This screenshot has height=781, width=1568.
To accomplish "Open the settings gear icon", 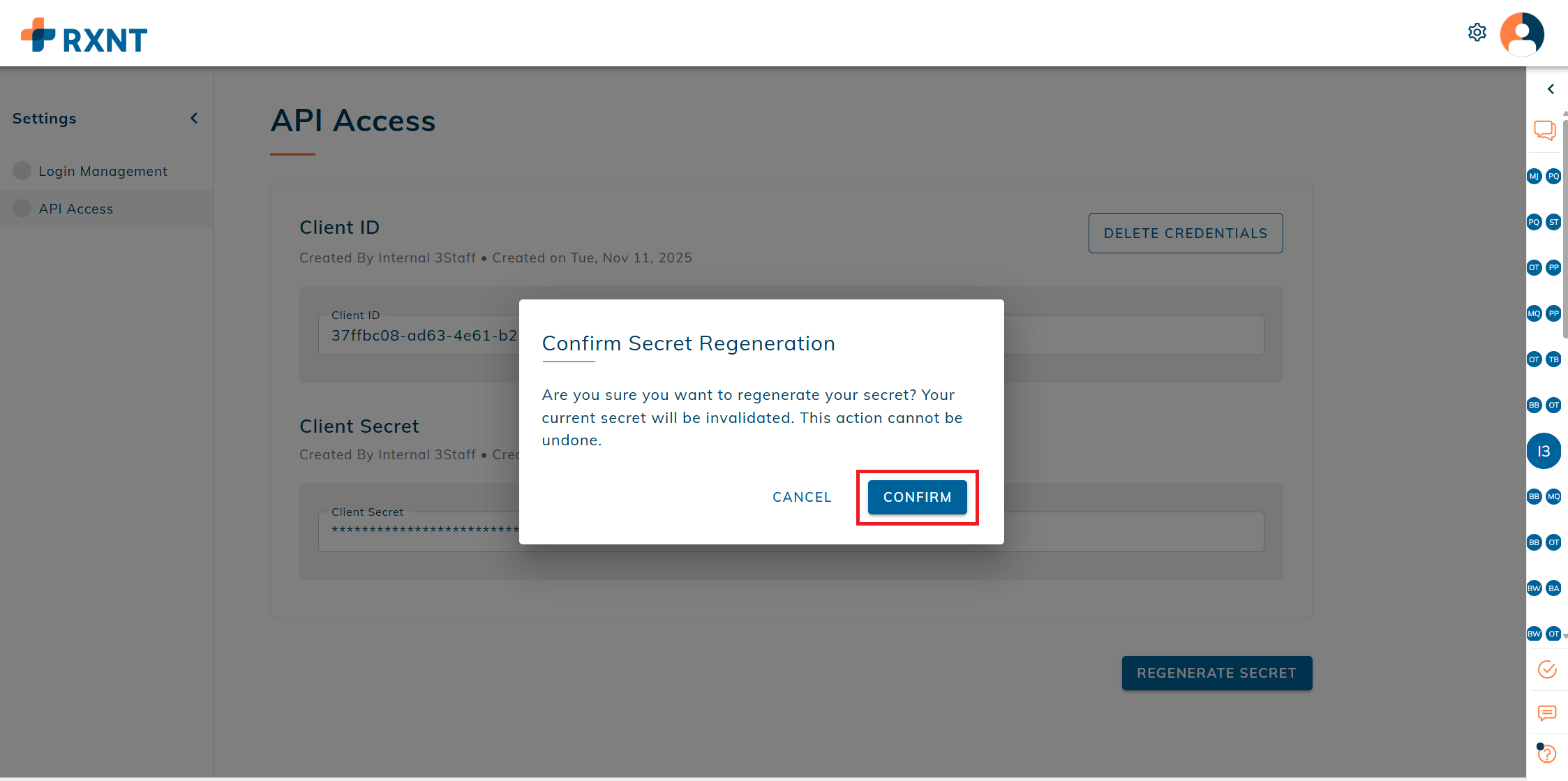I will pos(1477,32).
